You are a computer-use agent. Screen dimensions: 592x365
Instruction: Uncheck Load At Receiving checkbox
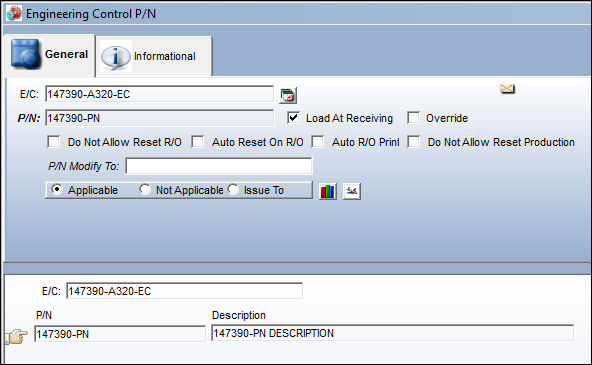click(x=293, y=118)
